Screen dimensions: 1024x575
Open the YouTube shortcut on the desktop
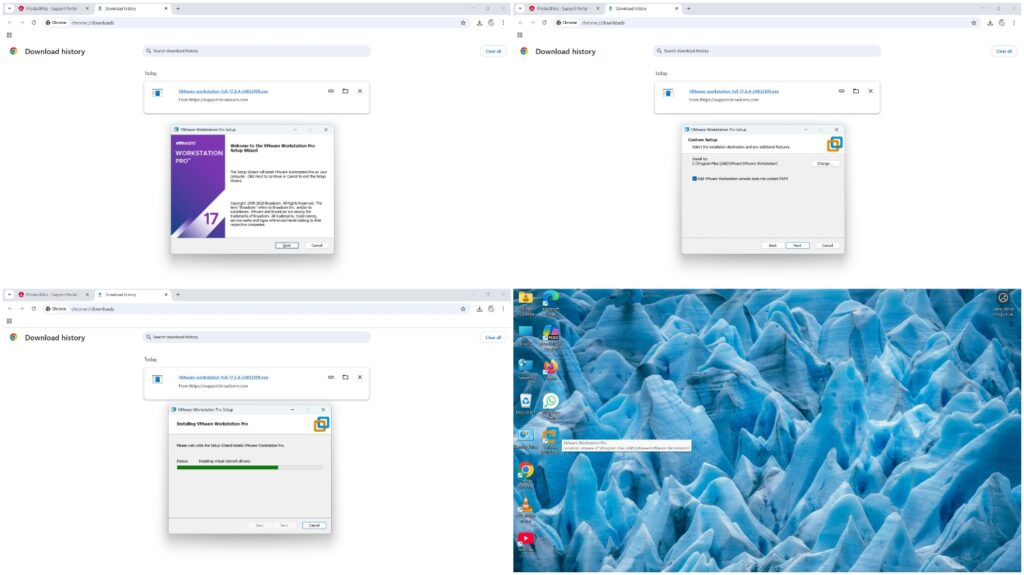(525, 540)
